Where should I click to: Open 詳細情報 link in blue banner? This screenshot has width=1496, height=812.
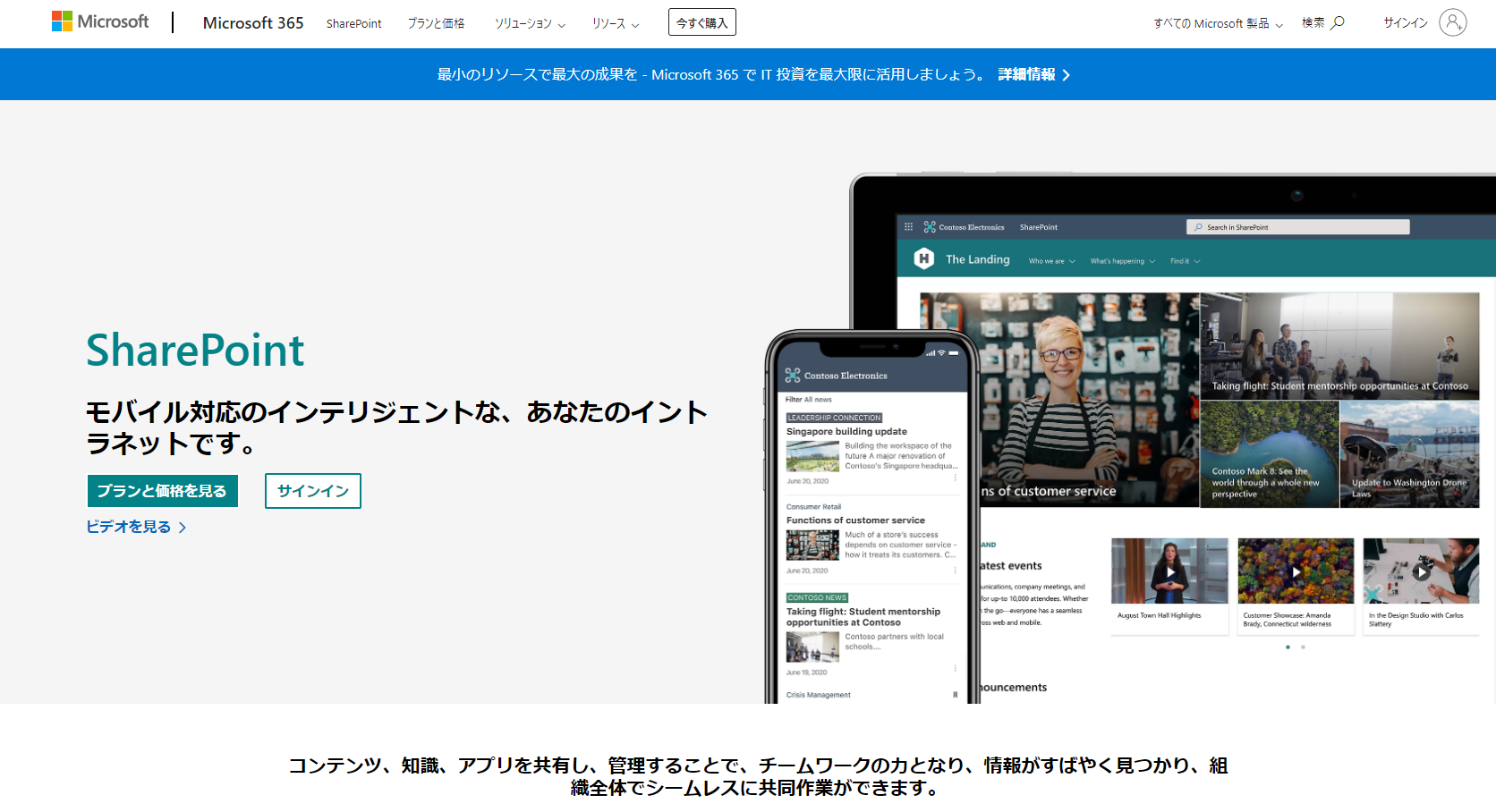pos(1034,74)
